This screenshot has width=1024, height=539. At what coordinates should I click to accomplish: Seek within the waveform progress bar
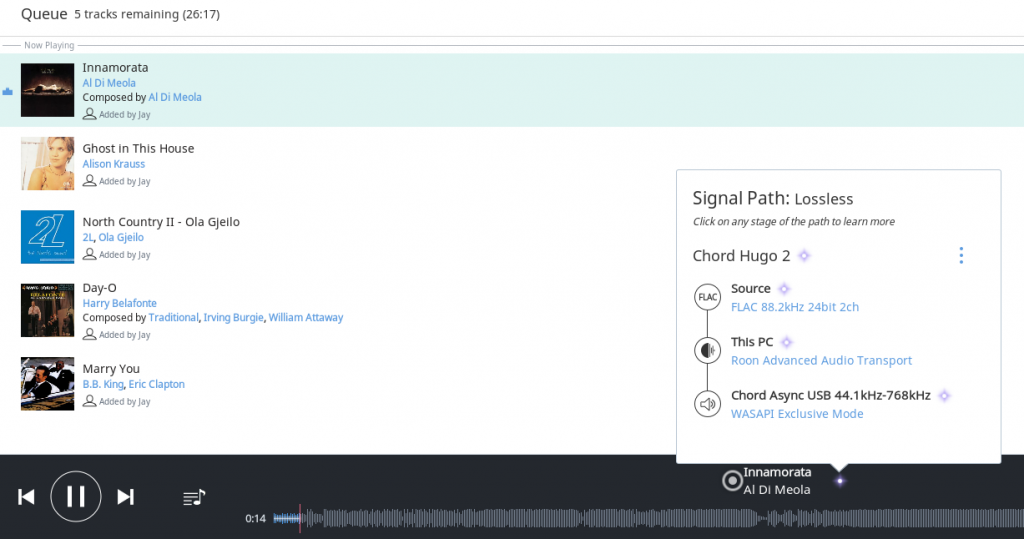(600, 518)
